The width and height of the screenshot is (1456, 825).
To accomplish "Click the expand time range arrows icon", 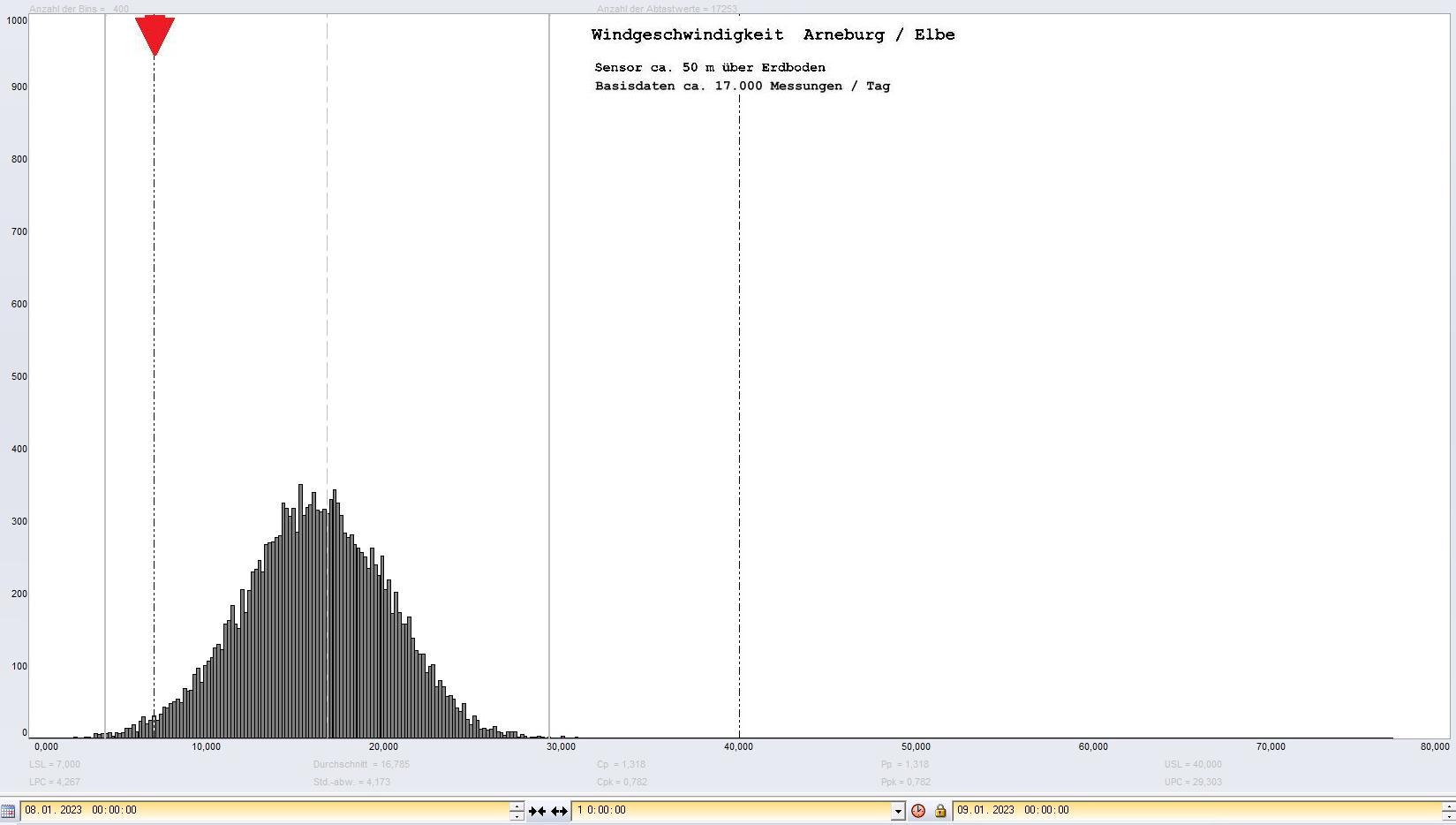I will point(559,811).
